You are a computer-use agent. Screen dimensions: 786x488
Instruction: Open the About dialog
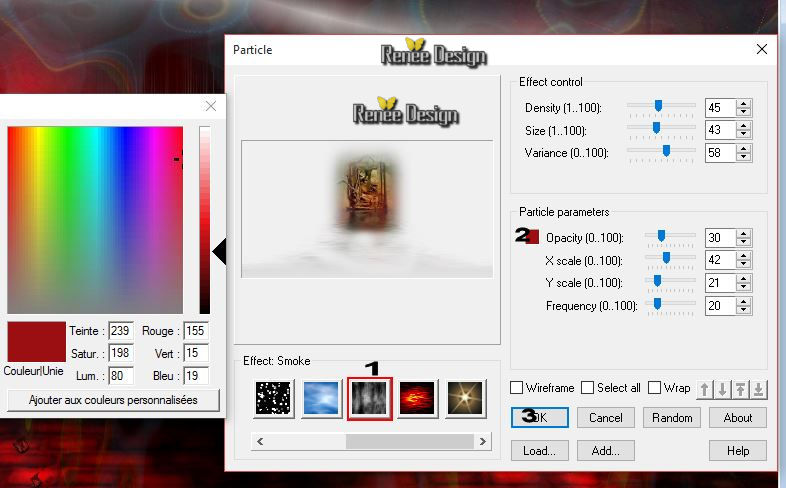[x=738, y=417]
